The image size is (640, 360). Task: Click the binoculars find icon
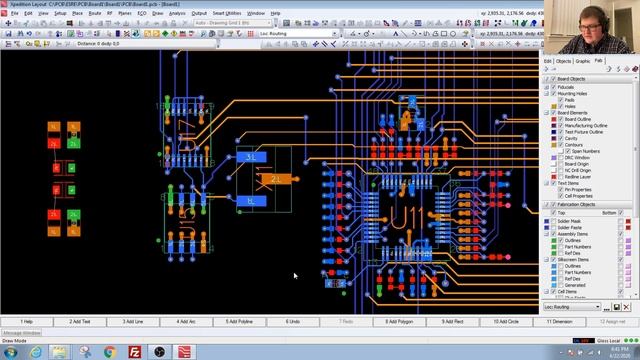click(20, 34)
